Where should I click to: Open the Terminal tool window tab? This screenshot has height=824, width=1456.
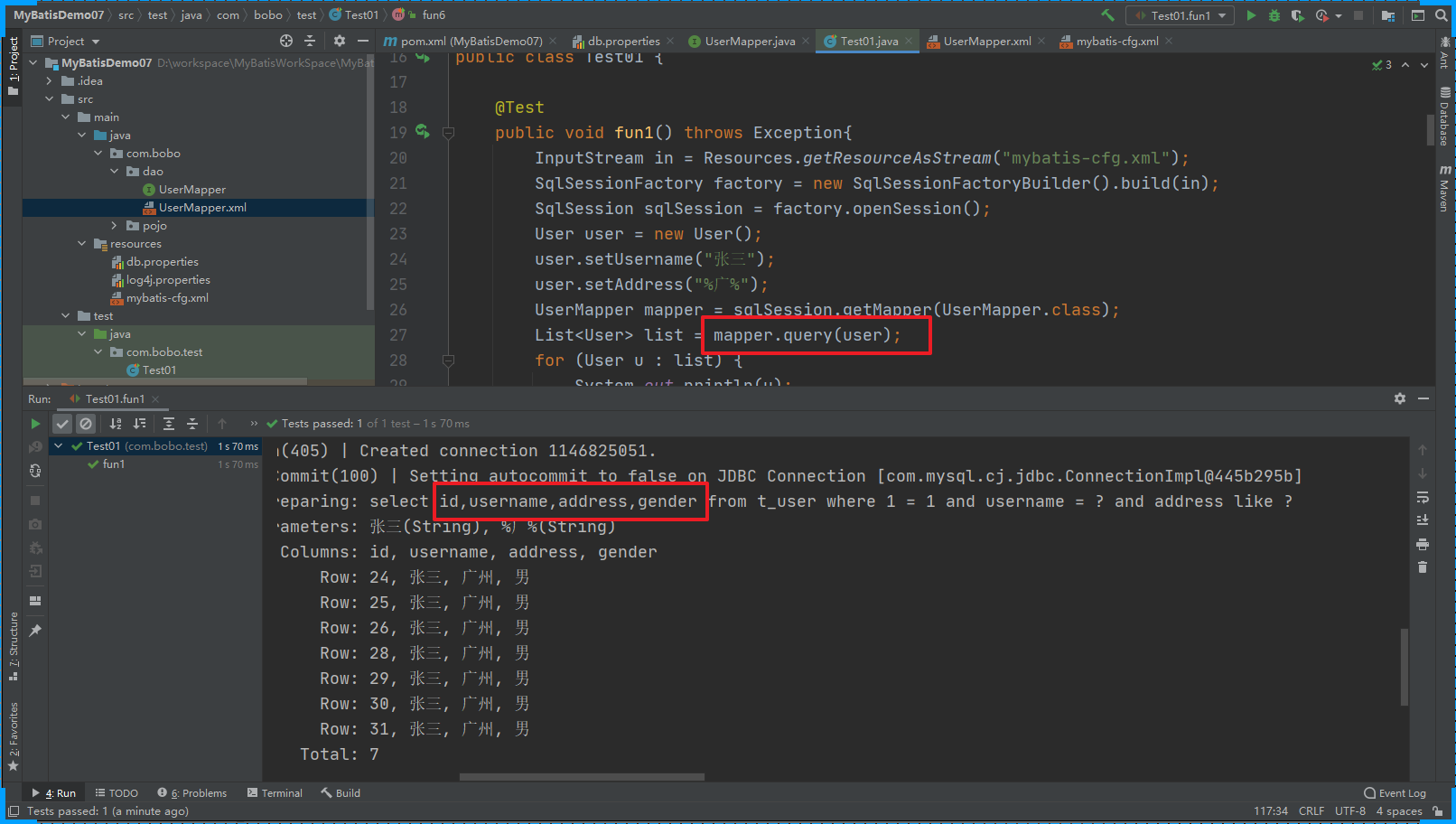pos(274,793)
